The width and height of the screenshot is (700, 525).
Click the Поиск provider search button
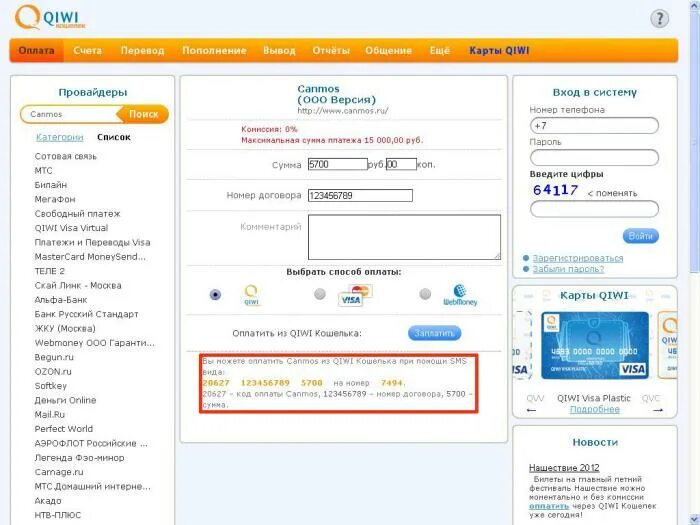point(143,114)
